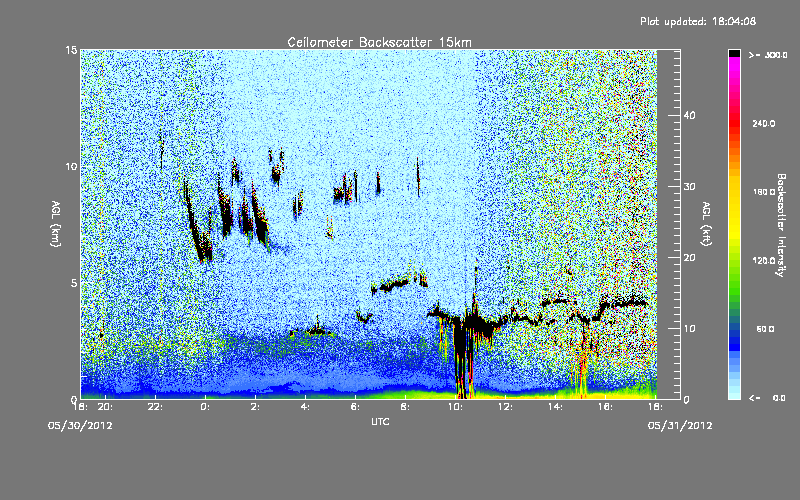Select the "Backscatter Intensity" colorbar label

click(781, 225)
